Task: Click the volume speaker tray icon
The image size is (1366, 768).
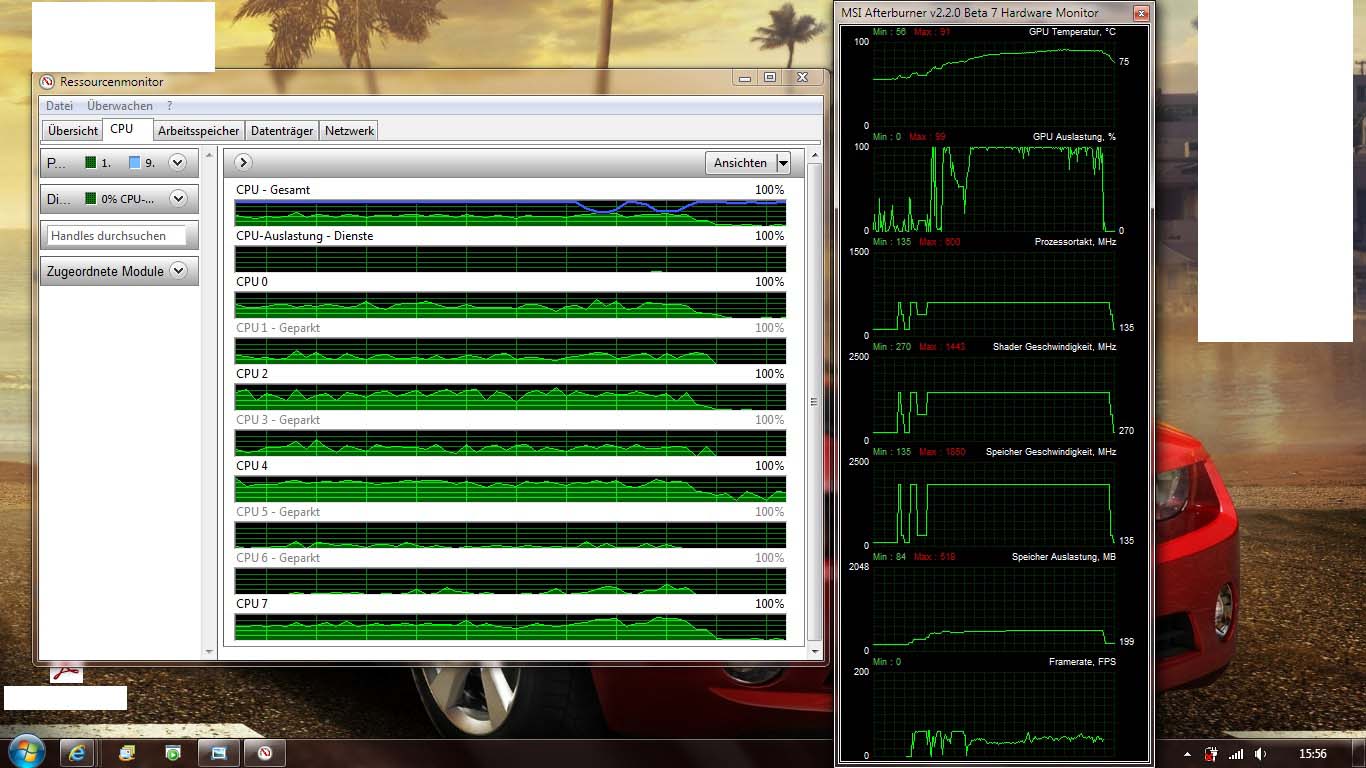Action: 1260,754
